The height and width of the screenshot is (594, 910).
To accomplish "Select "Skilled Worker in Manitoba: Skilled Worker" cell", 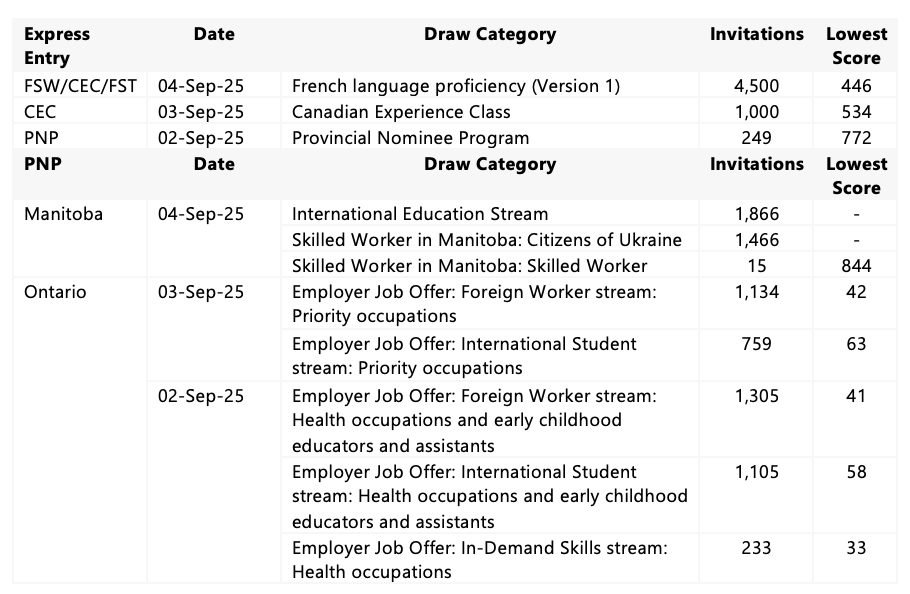I will click(469, 266).
